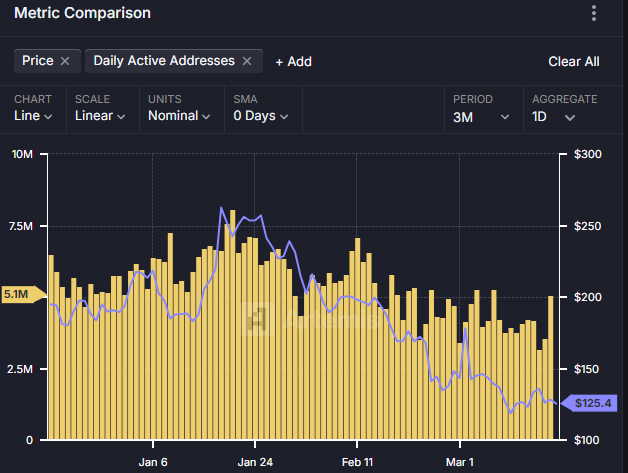Open the Aggregate 1D dropdown
Screen dimensions: 628x473
(554, 116)
